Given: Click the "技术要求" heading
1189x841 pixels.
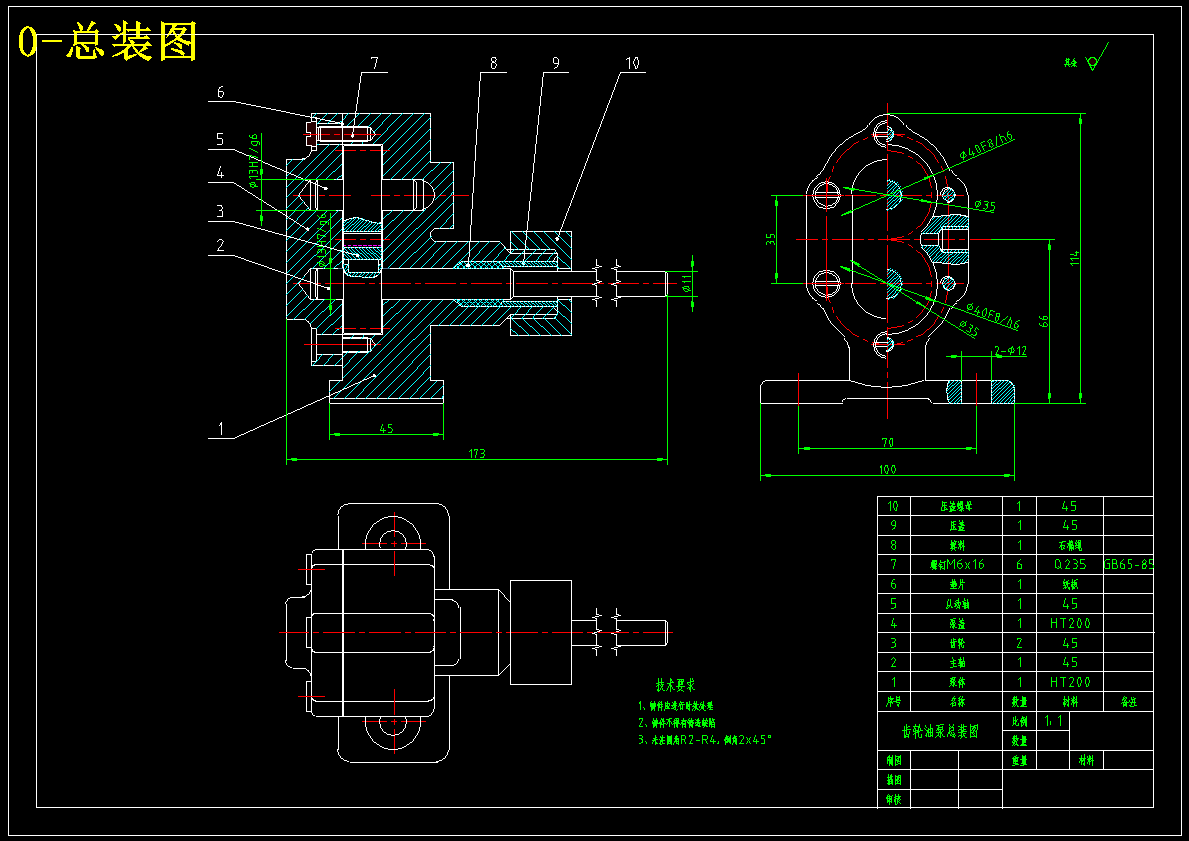Looking at the screenshot, I should tap(676, 685).
